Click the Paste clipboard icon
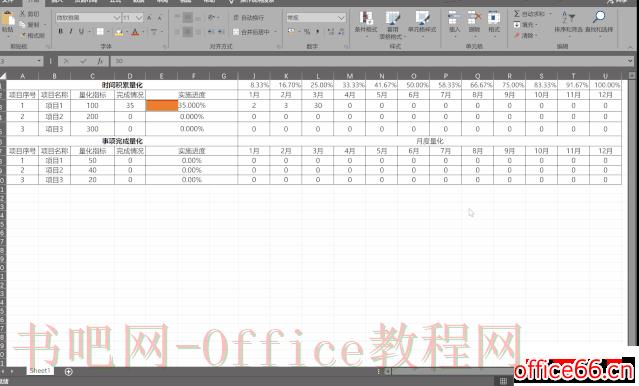The width and height of the screenshot is (639, 386). tap(7, 19)
